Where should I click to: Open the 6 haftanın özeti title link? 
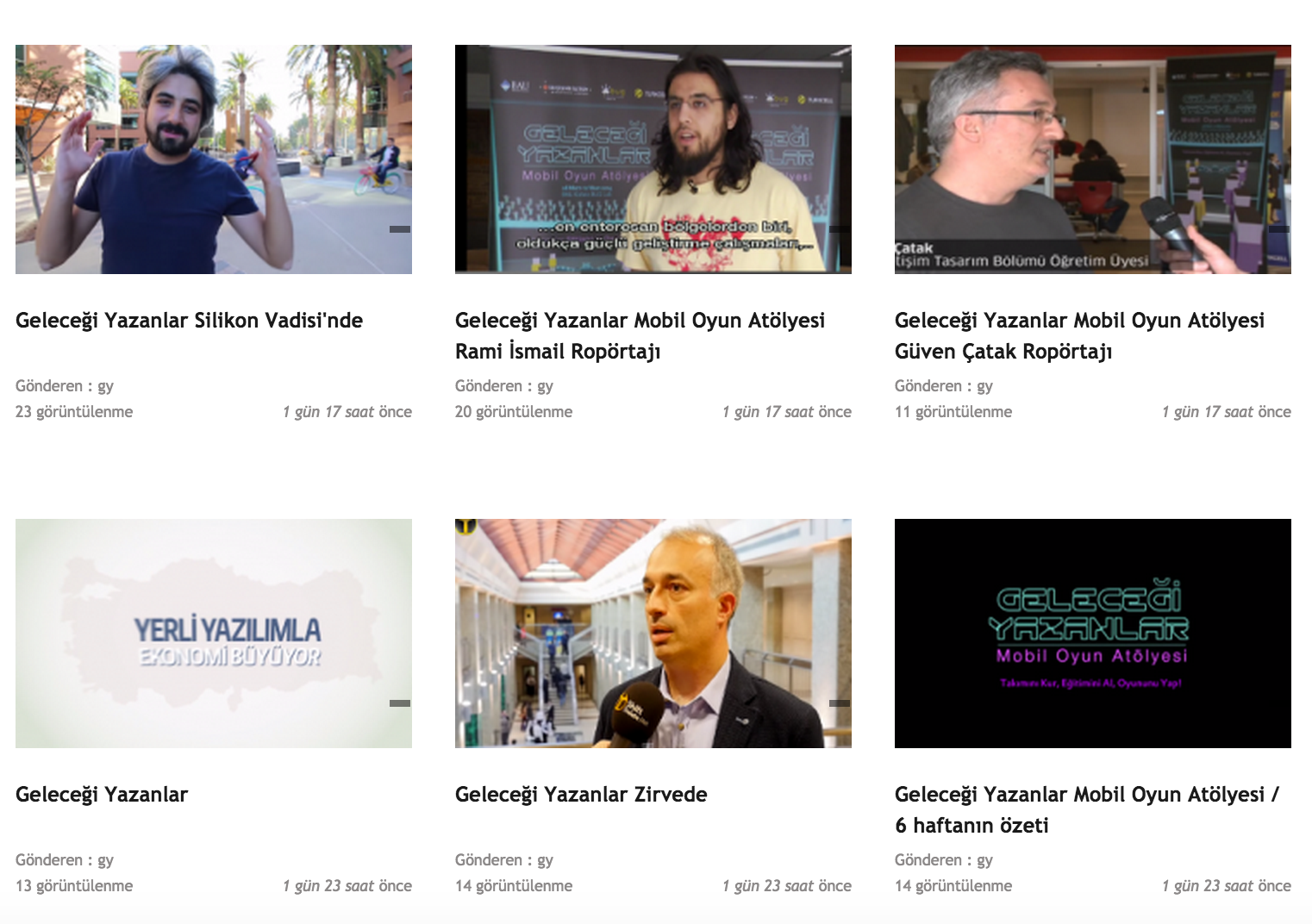click(x=1087, y=810)
